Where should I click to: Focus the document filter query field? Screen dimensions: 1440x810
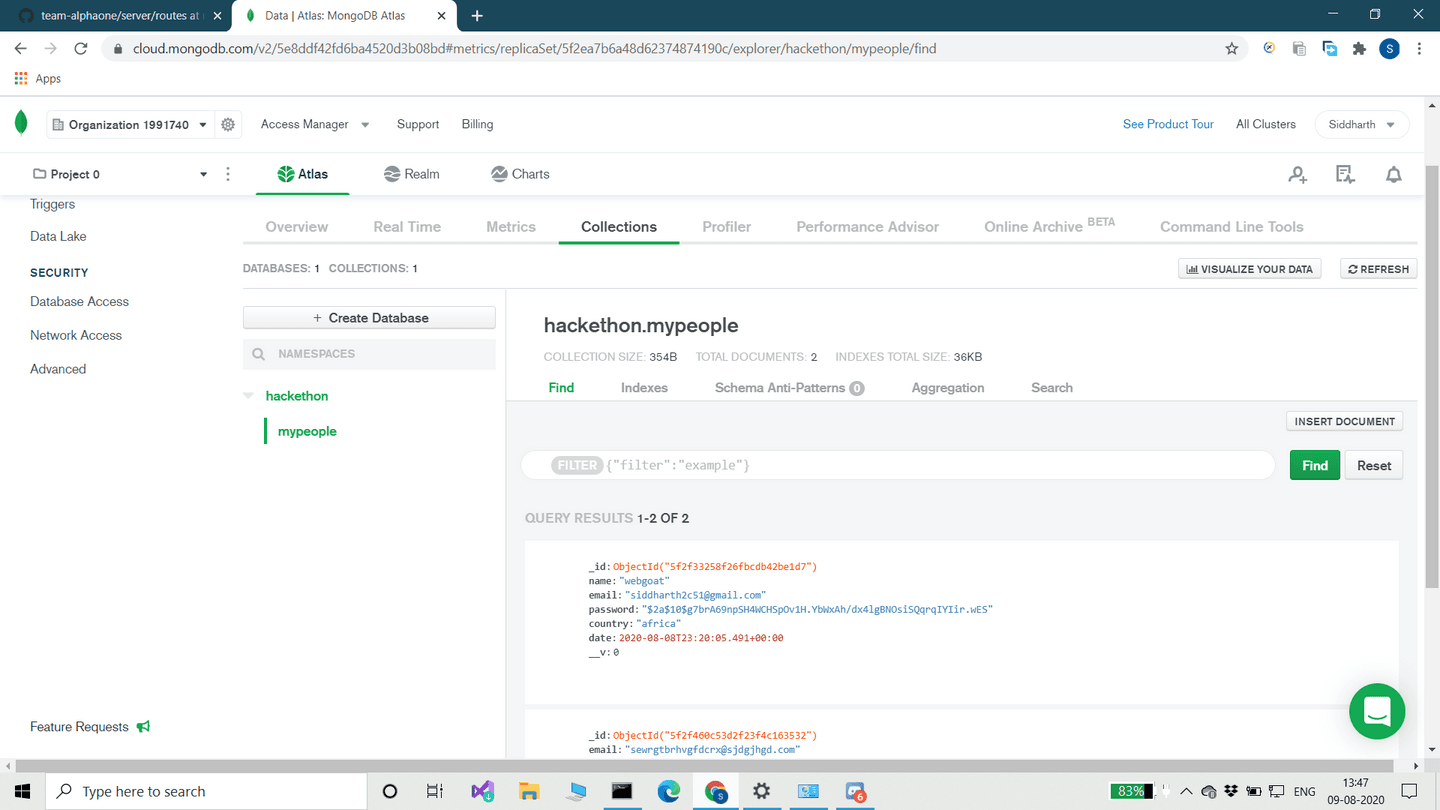tap(898, 465)
